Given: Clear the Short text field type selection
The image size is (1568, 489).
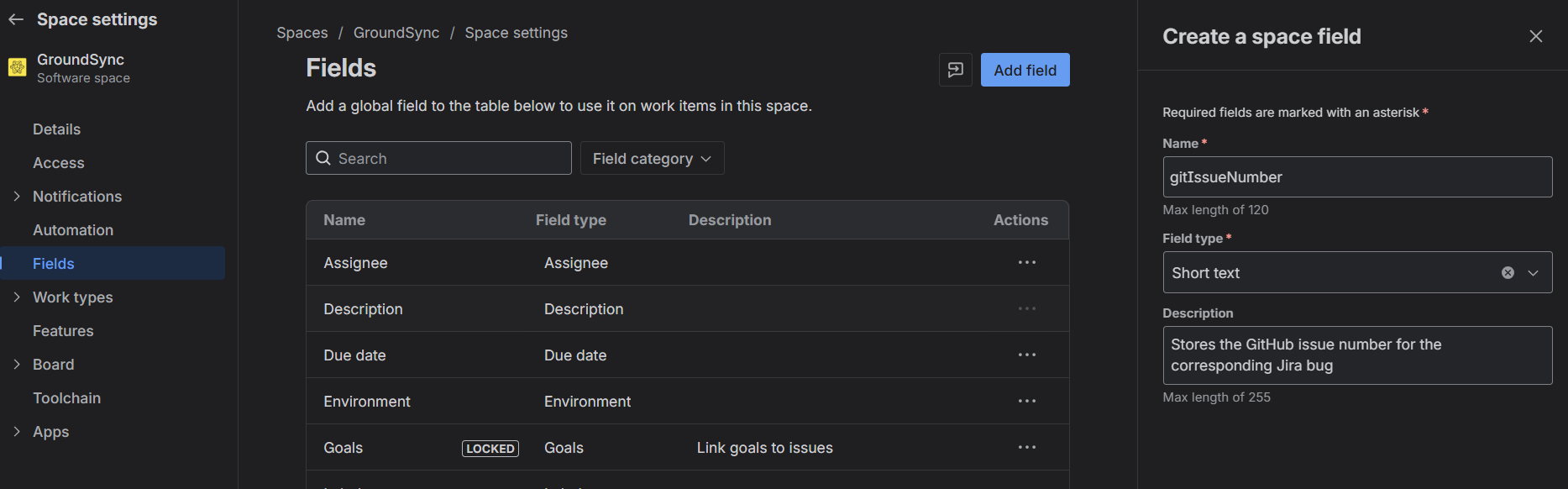Looking at the screenshot, I should click(x=1508, y=272).
